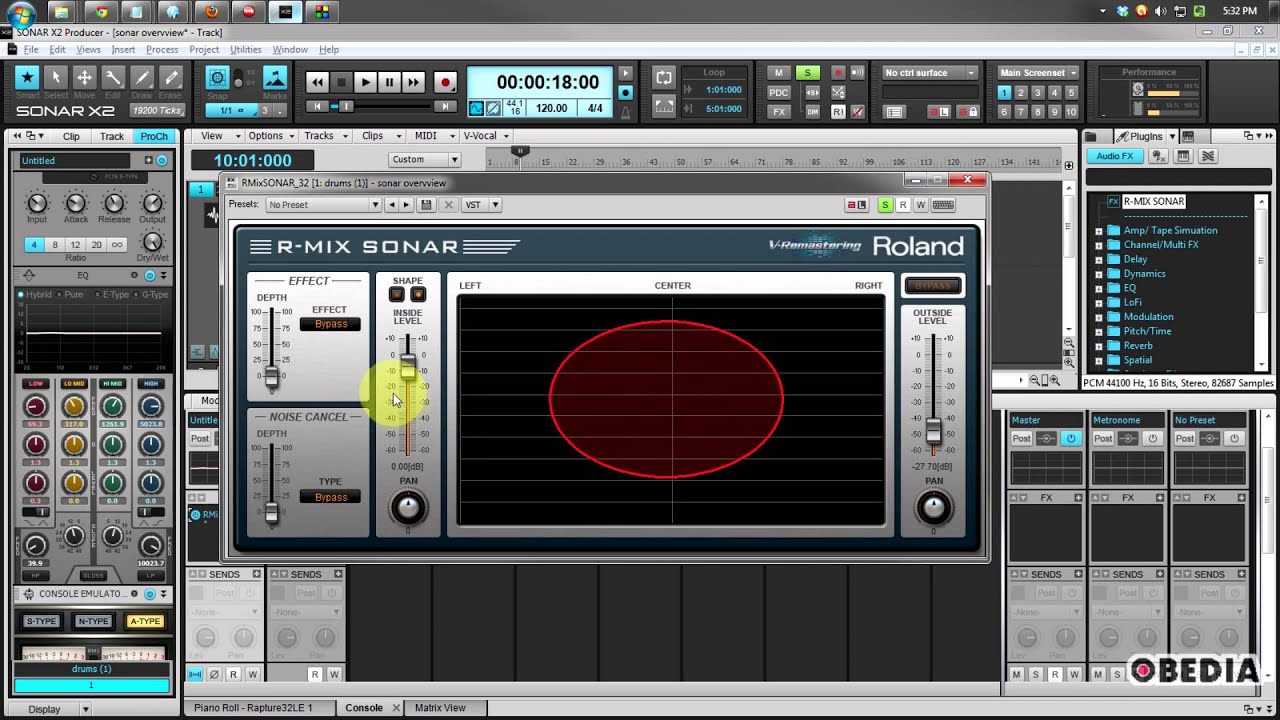Stop playback in transport

[x=341, y=83]
